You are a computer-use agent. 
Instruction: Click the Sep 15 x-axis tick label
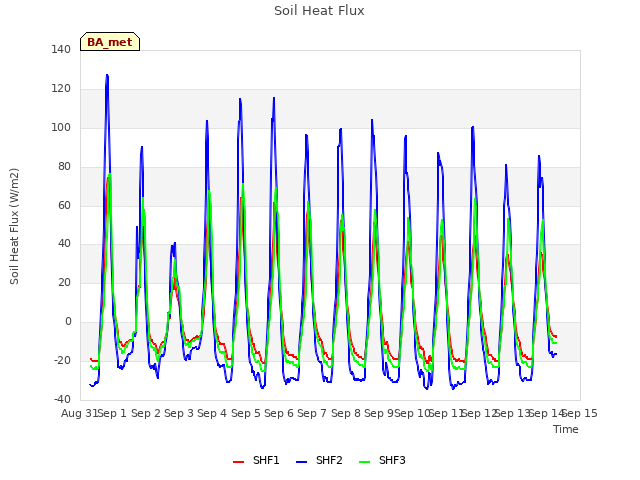(x=580, y=413)
